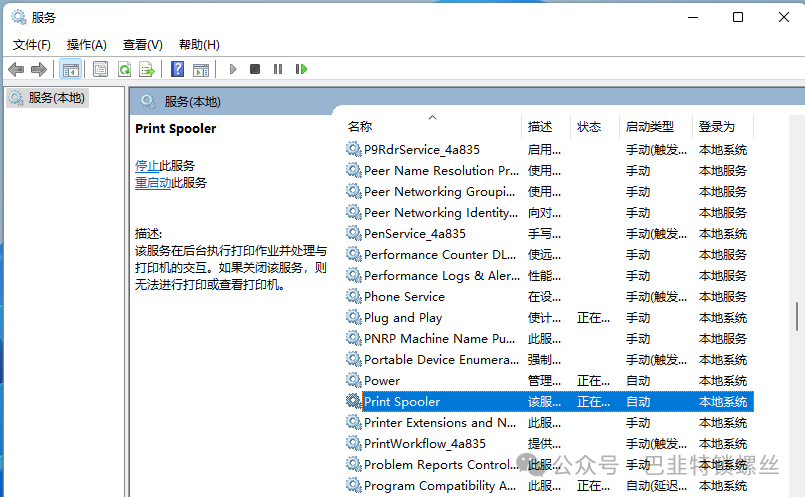Select the Problem Reports Control service

pos(441,465)
